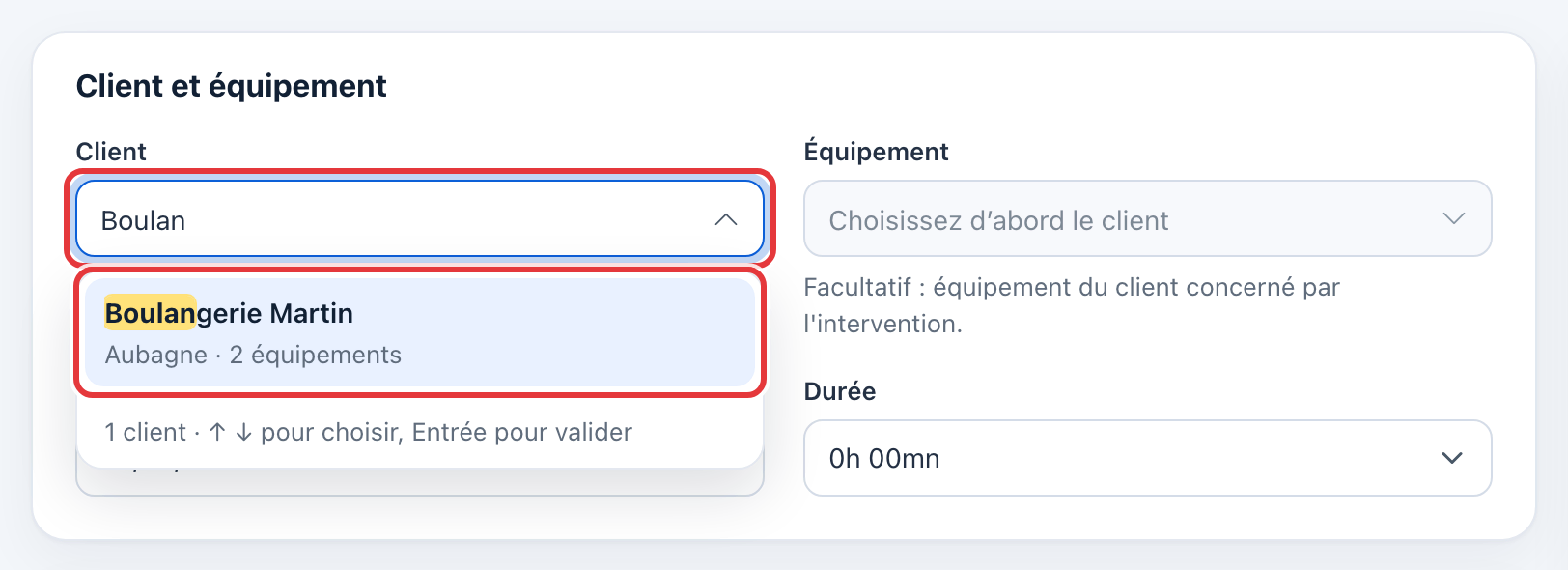Click the "1 client" count in the footer
The height and width of the screenshot is (570, 1568).
click(145, 432)
